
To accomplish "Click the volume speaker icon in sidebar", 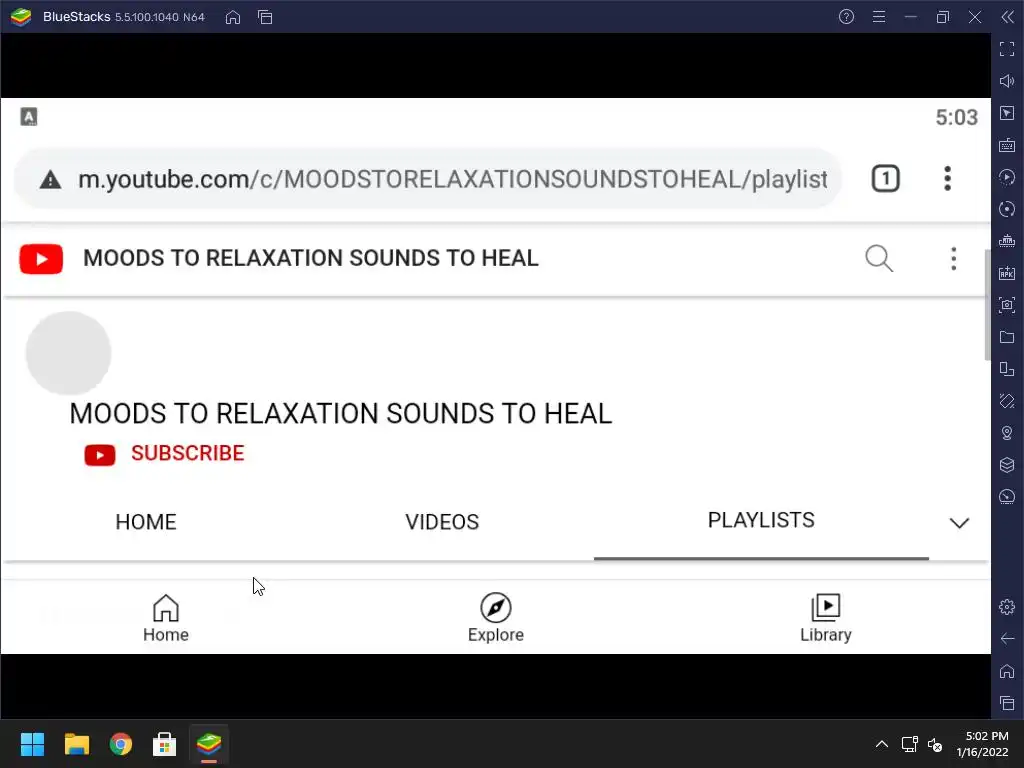I will click(1007, 81).
